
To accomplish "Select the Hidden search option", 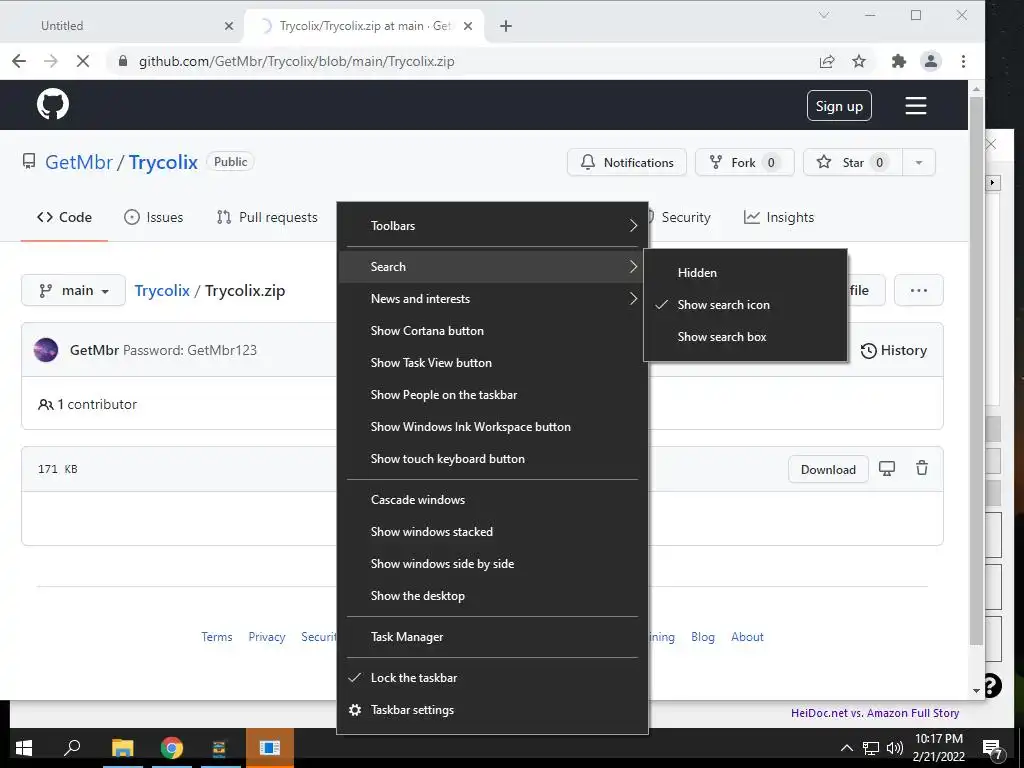I will (x=745, y=273).
